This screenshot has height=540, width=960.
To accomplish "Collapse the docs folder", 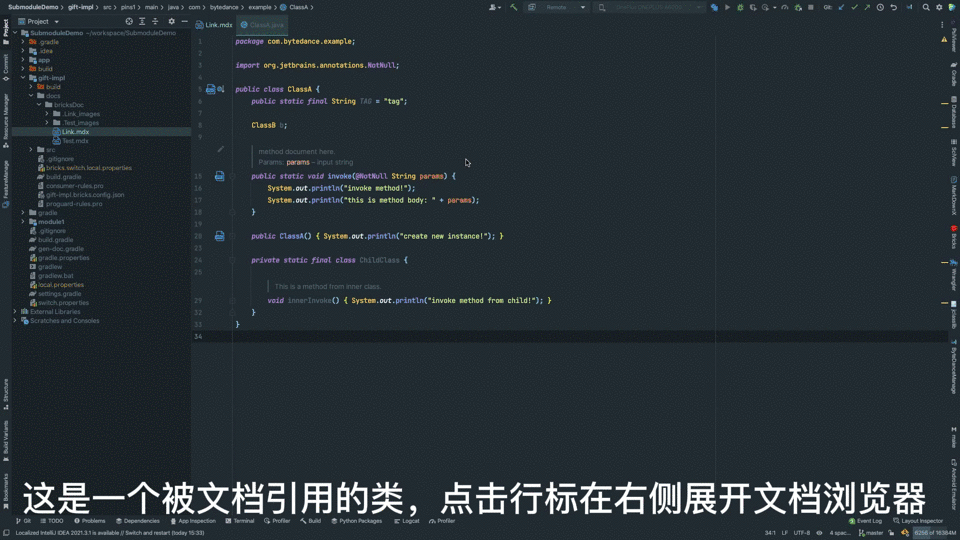I will pos(31,96).
